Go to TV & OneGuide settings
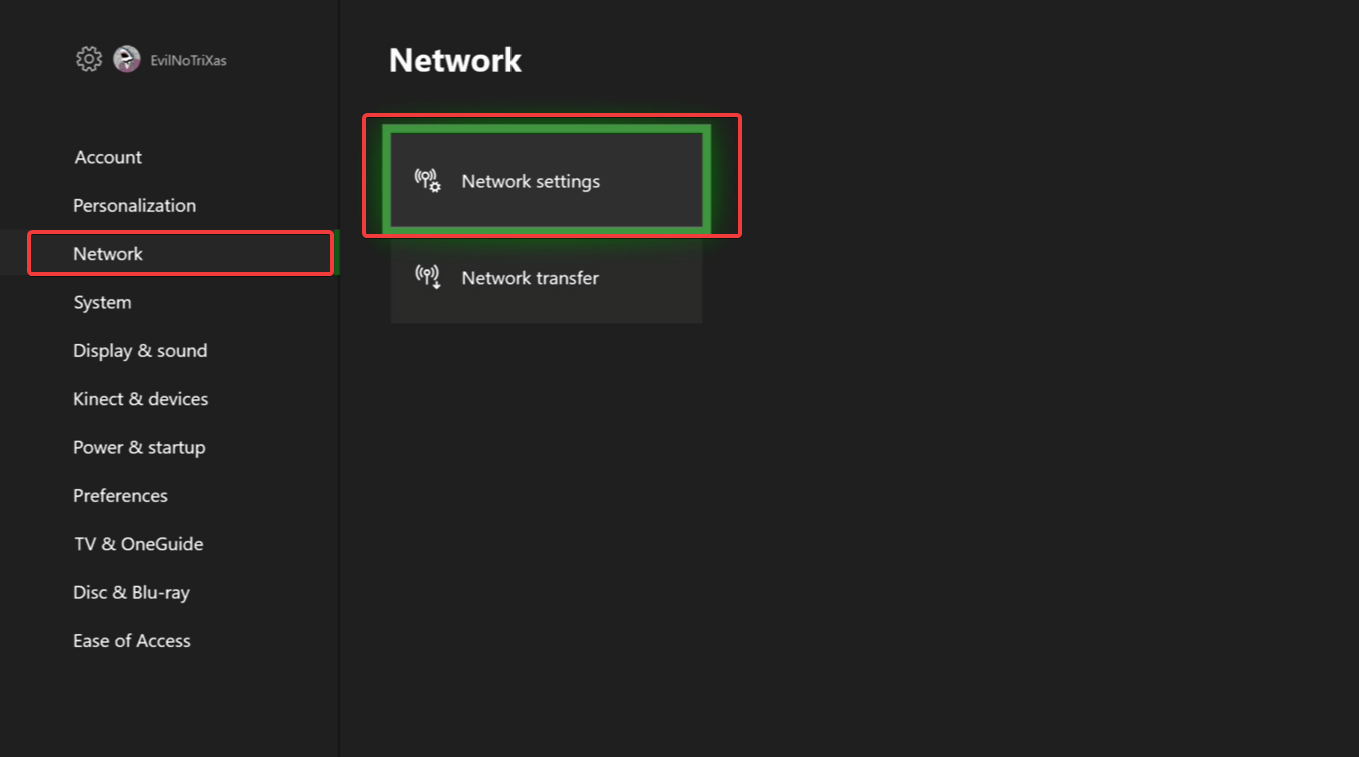The image size is (1359, 757). [x=138, y=544]
